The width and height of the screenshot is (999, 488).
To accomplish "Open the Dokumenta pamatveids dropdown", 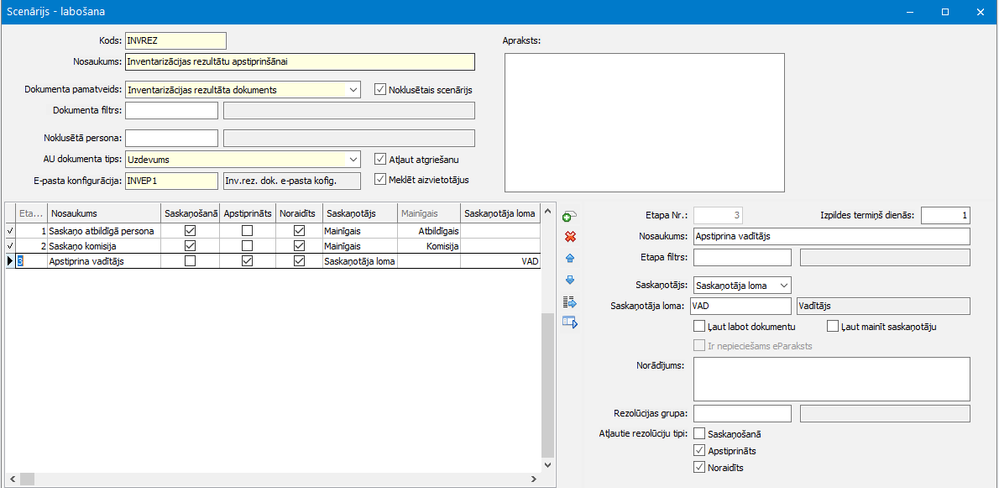I will pos(354,90).
